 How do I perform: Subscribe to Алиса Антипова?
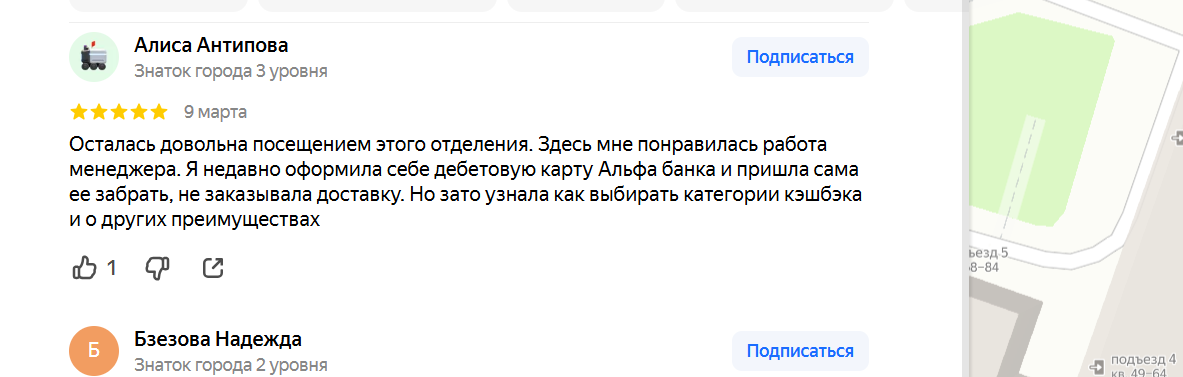800,57
